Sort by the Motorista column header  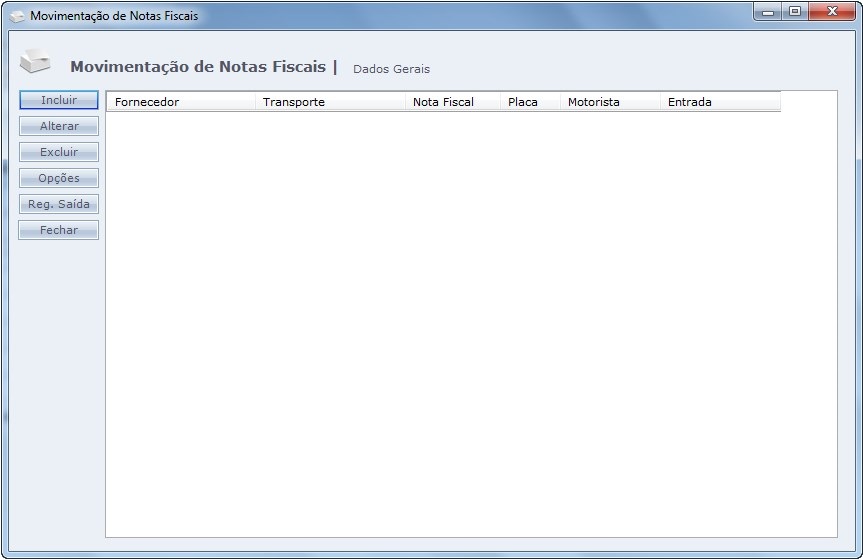(609, 102)
